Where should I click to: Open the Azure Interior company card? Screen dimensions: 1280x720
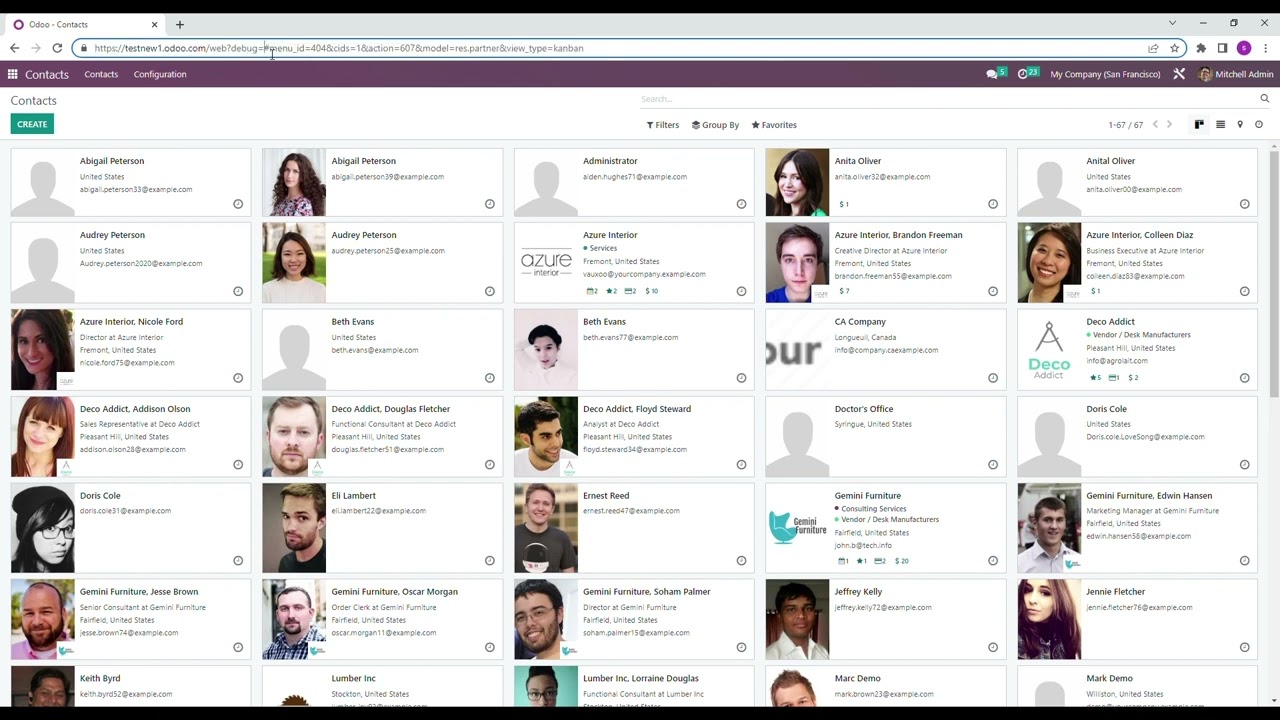pyautogui.click(x=634, y=262)
